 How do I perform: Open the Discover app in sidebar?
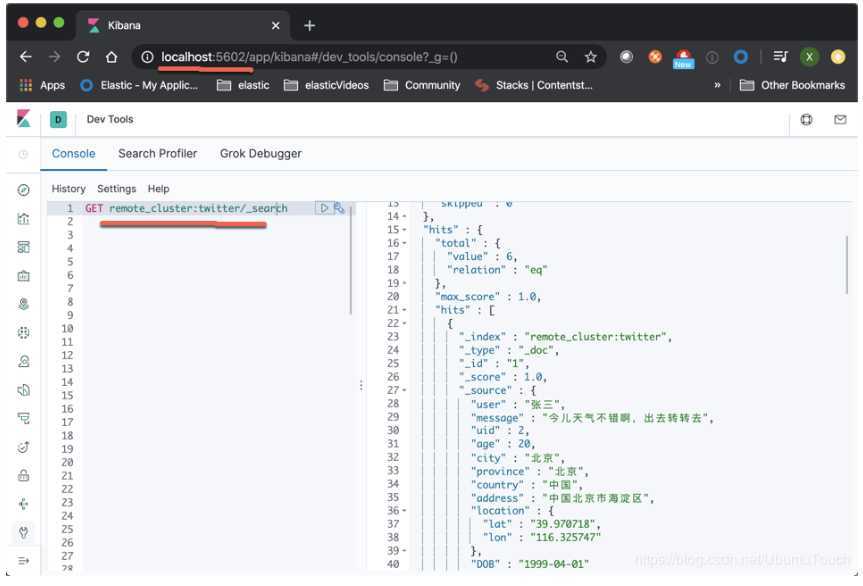24,190
